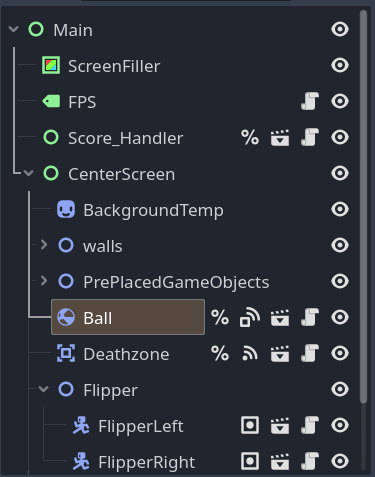
Task: Open the script attached to FPS
Action: (310, 101)
